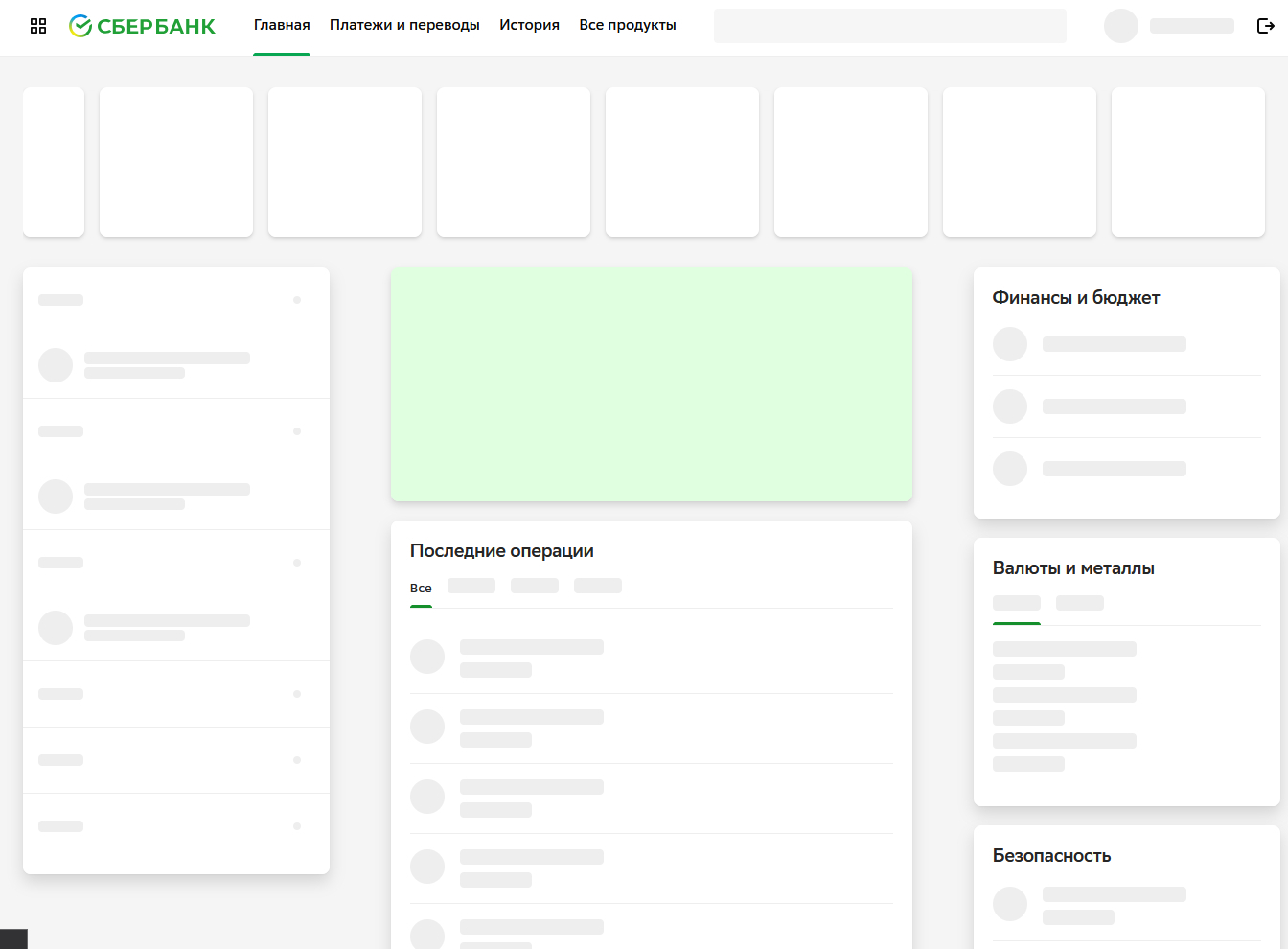Click the dot in first left panel section
Viewport: 1288px width, 949px height.
coord(297,300)
